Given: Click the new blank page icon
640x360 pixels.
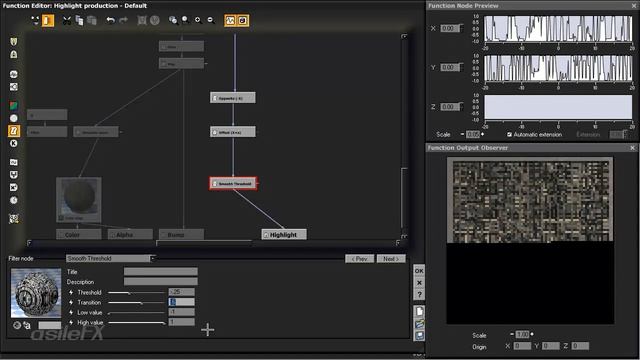Looking at the screenshot, I should tap(419, 311).
